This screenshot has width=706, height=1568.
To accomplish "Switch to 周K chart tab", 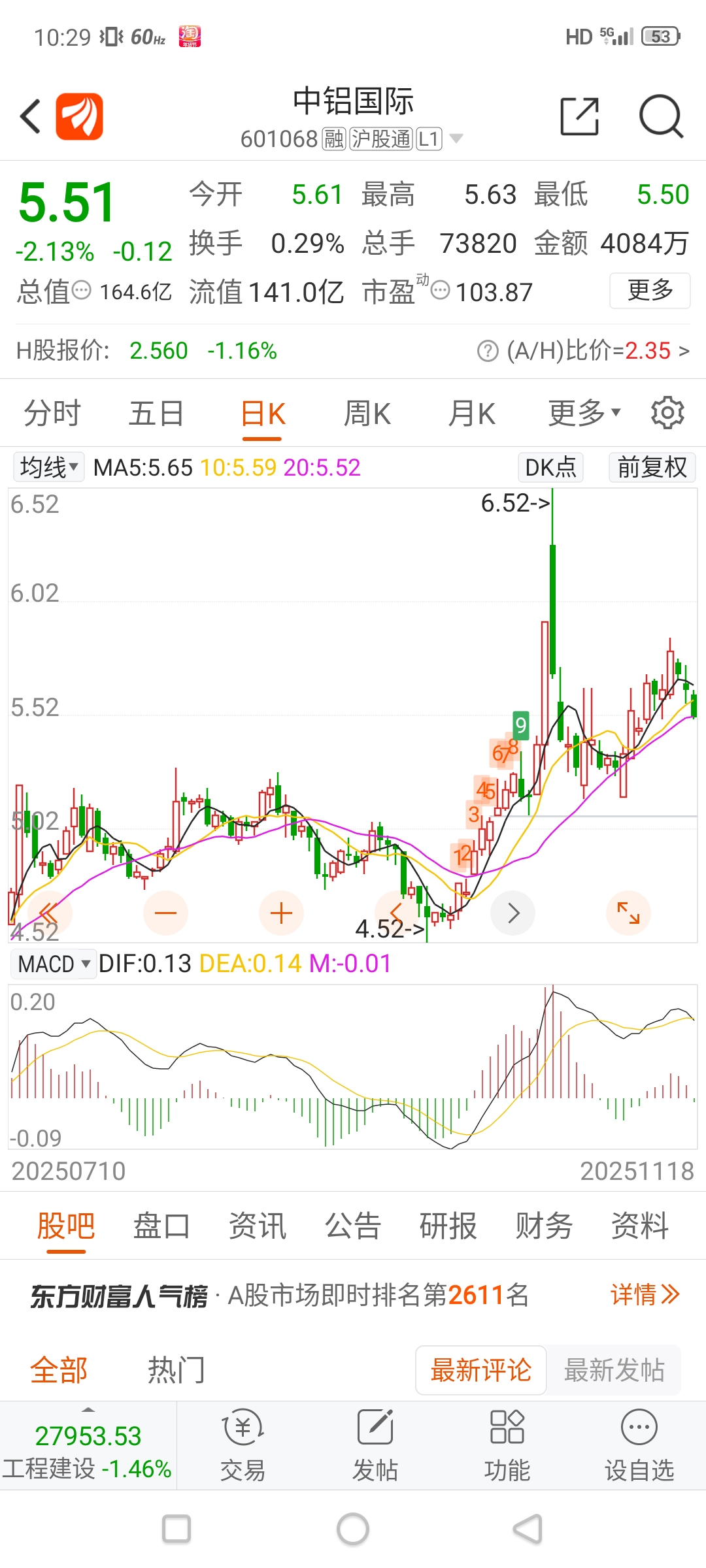I will coord(367,413).
